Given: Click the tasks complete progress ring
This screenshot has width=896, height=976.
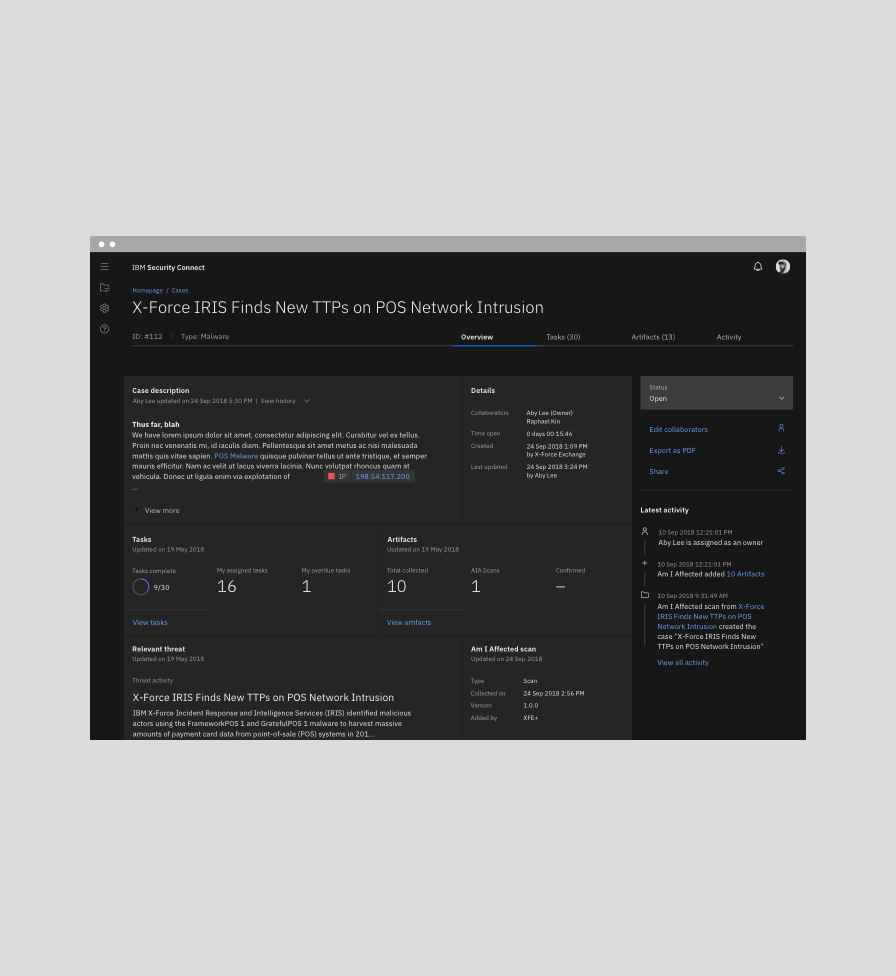Looking at the screenshot, I should [141, 586].
